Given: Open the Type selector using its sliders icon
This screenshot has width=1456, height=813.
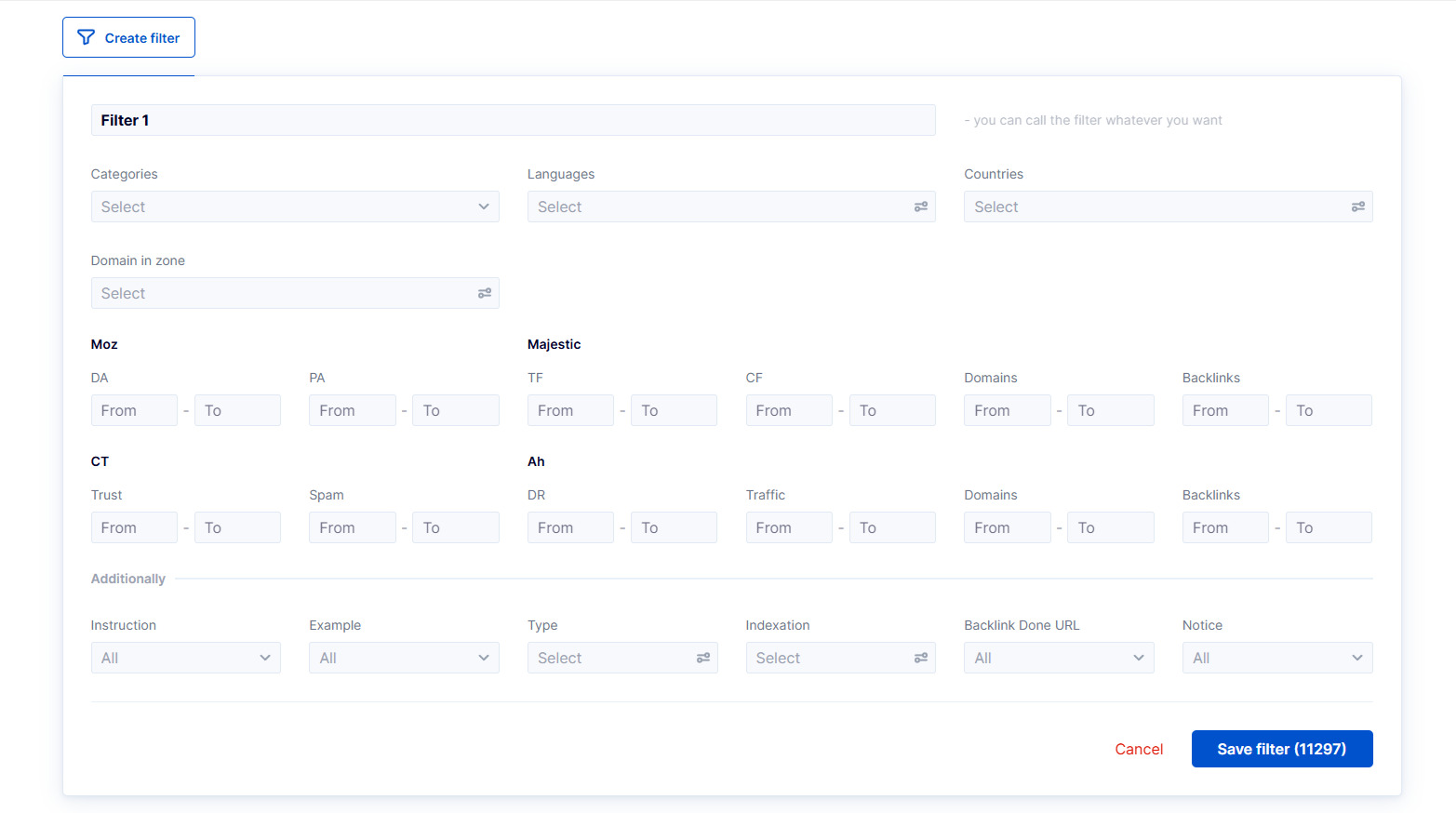Looking at the screenshot, I should [702, 658].
